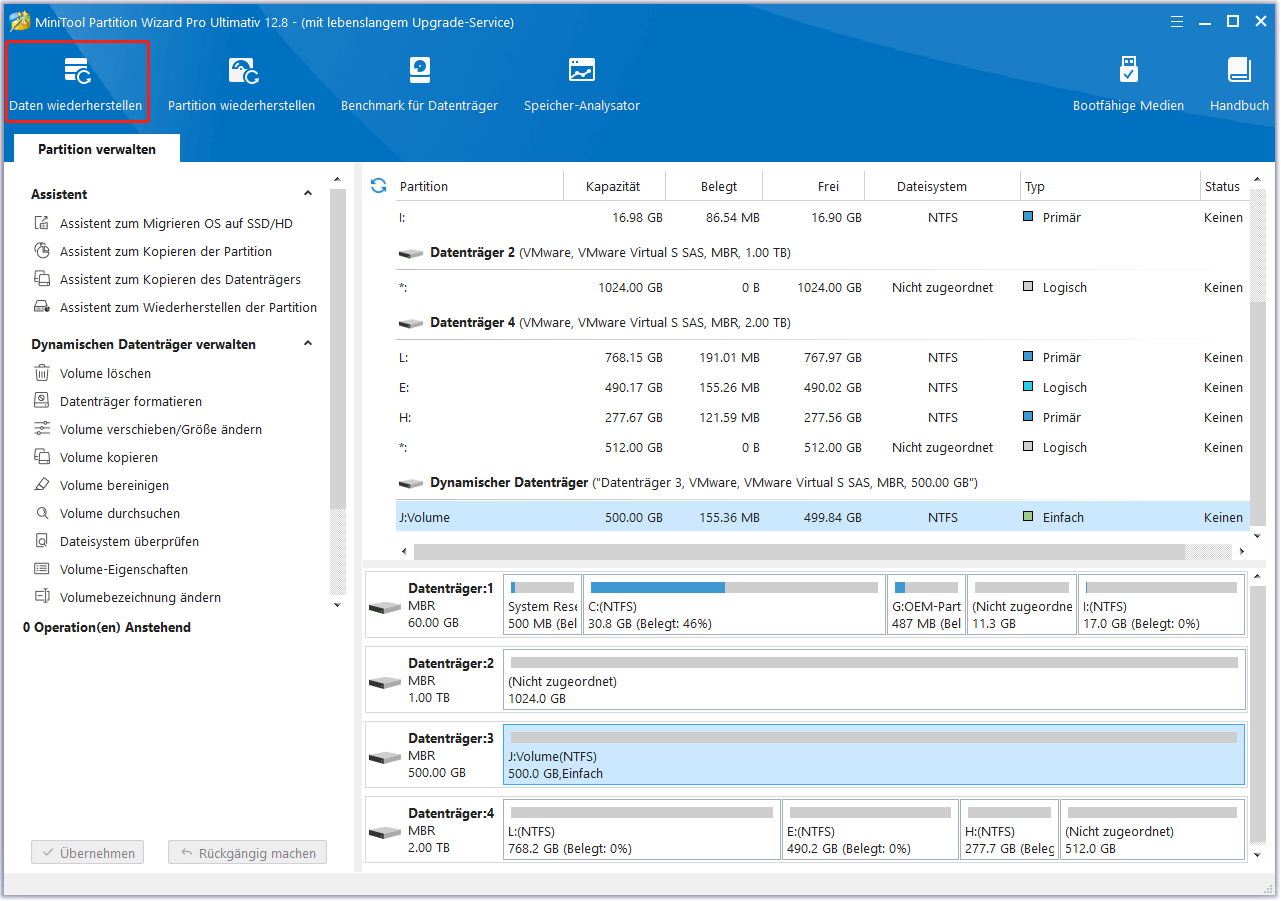1281x901 pixels.
Task: Start Assistent zum Kopieren des Datenträgers
Action: click(x=167, y=280)
